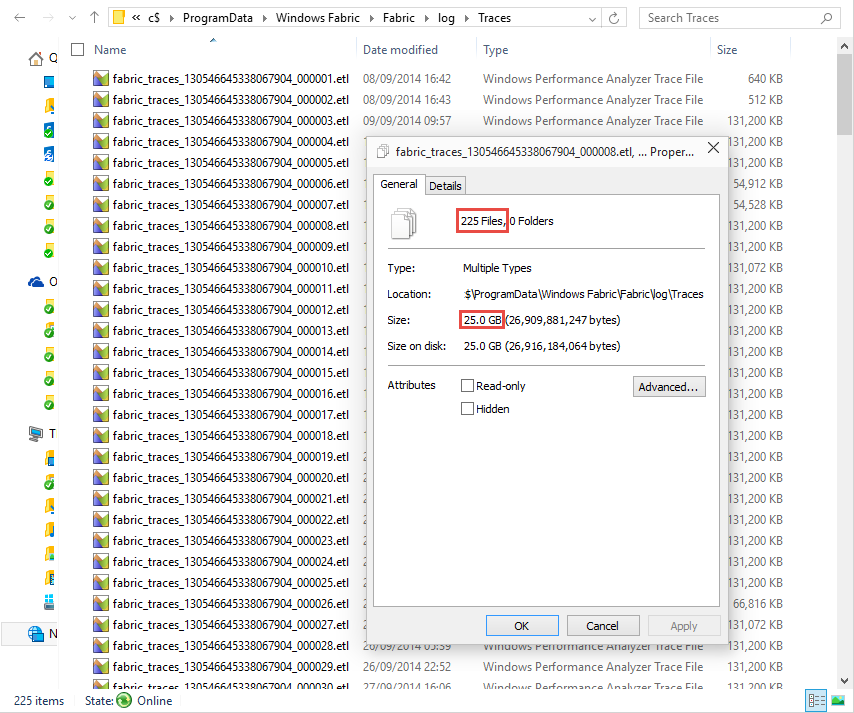Switch to the Details tab
Viewport: 854px width, 713px height.
coord(445,186)
